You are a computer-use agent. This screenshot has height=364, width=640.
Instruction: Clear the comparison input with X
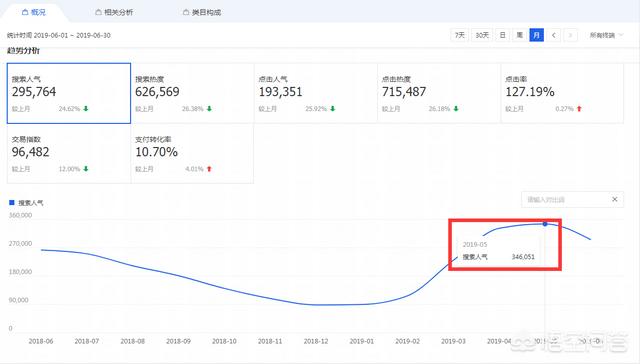(x=615, y=199)
